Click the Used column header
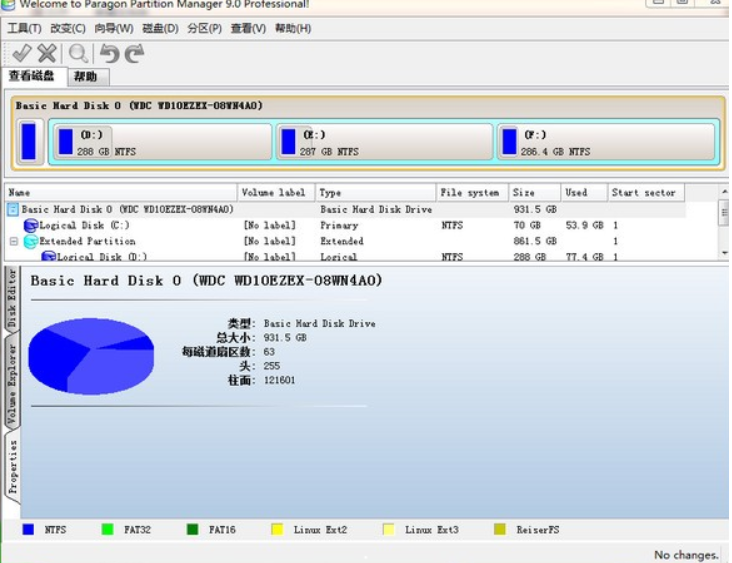Viewport: 732px width, 563px height. [x=584, y=192]
